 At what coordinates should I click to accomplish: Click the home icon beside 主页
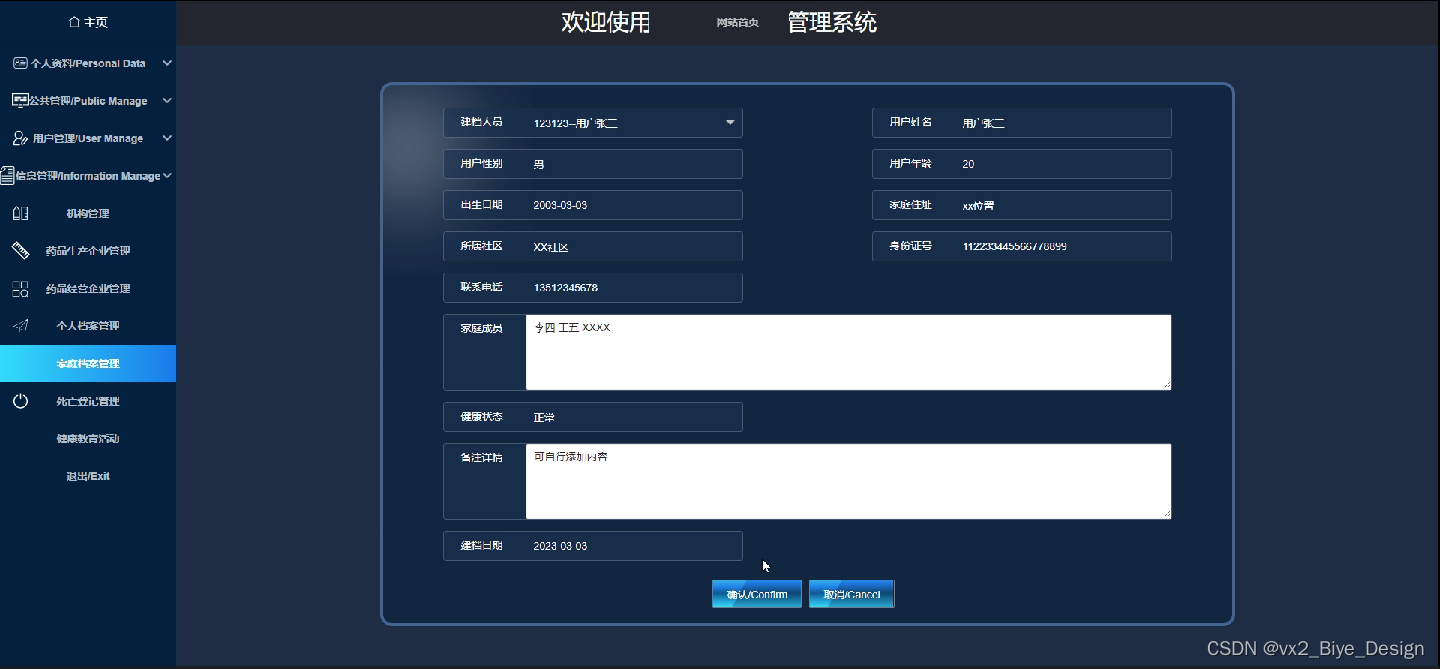[x=74, y=22]
